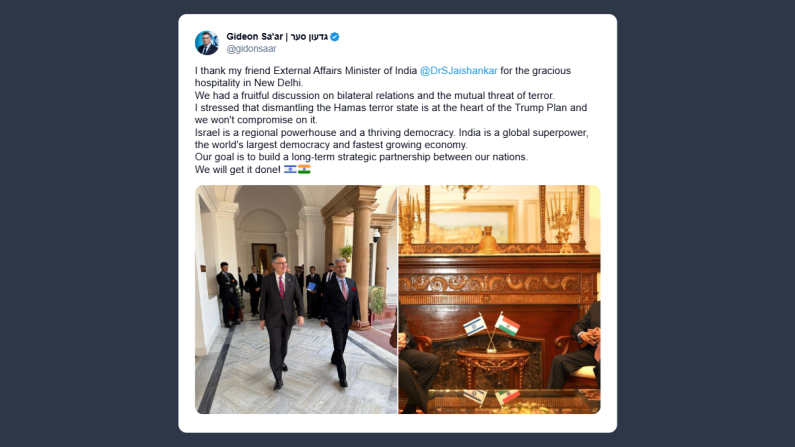
Task: Open Gideon Sa'ar's profile avatar
Action: click(x=207, y=43)
